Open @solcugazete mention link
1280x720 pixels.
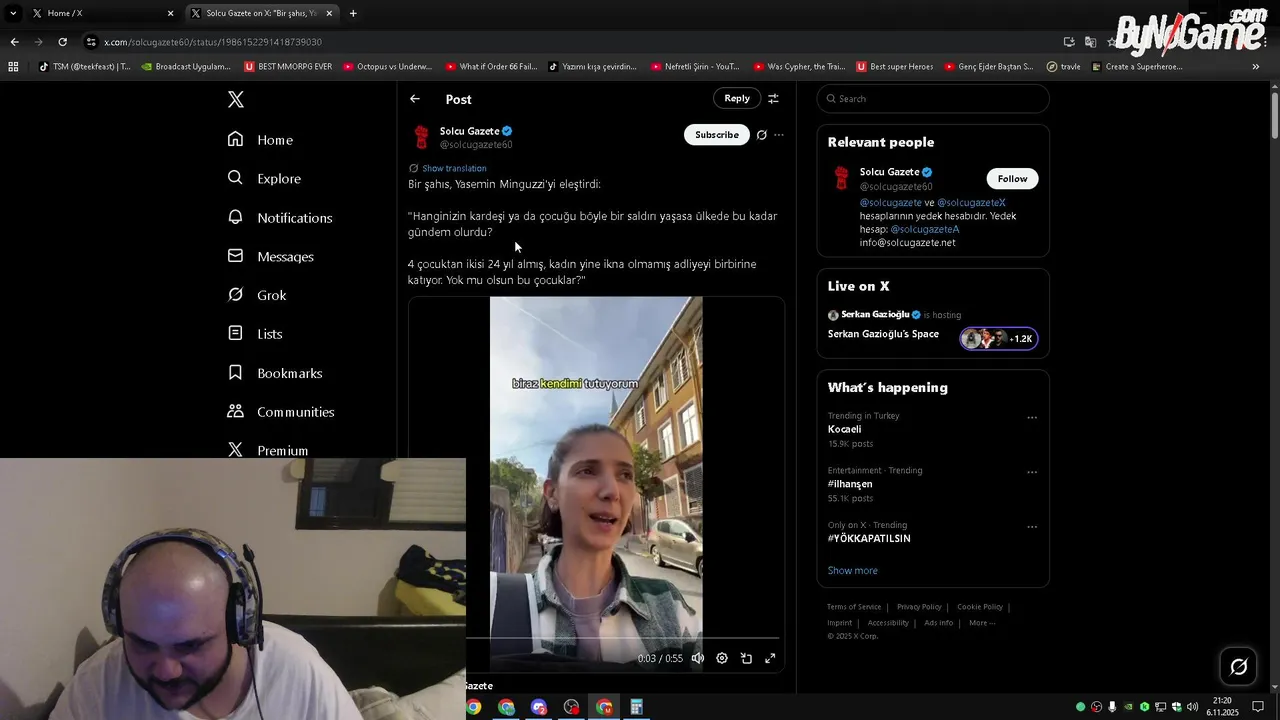click(x=890, y=203)
